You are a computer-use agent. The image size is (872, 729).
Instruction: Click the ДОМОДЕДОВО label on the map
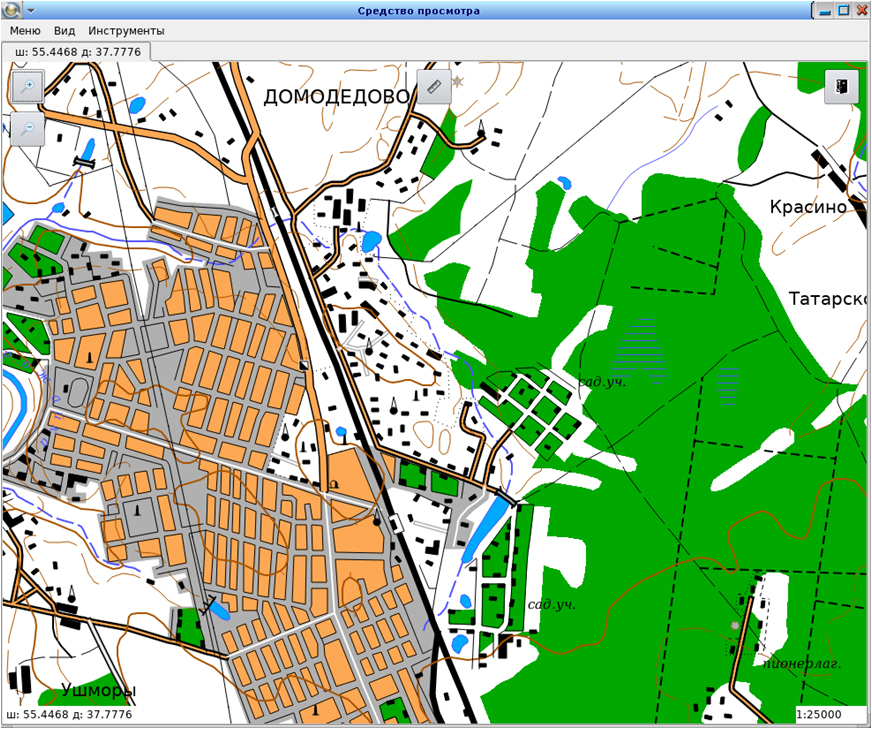[x=337, y=97]
